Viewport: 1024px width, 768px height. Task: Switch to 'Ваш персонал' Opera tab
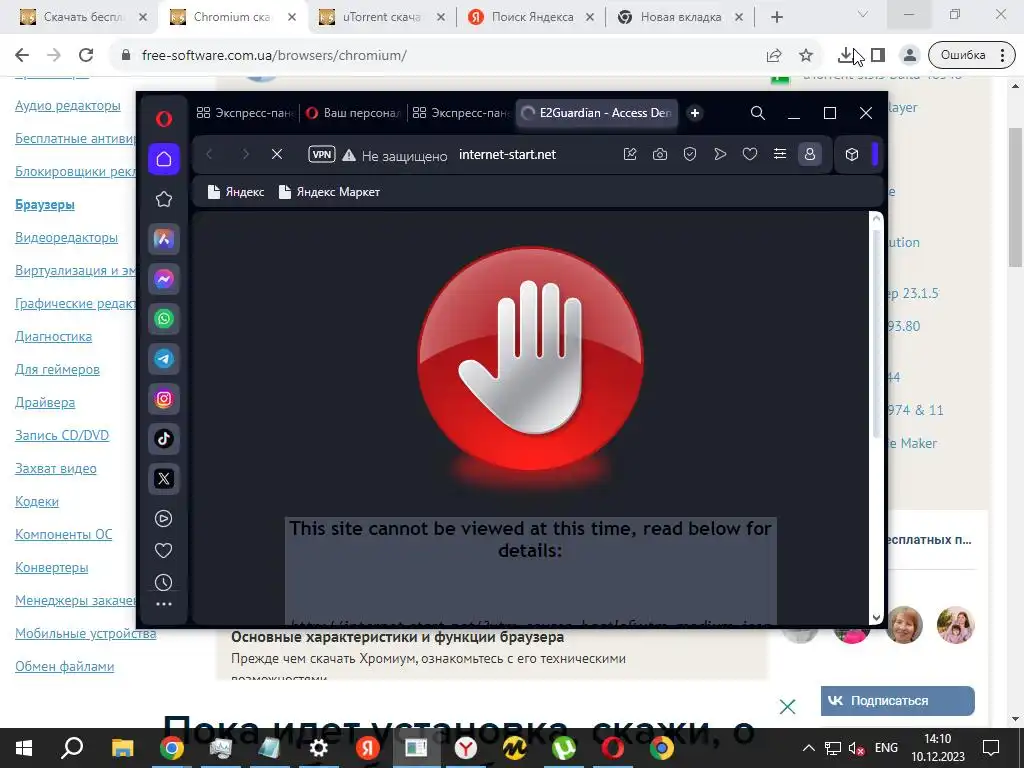point(354,113)
